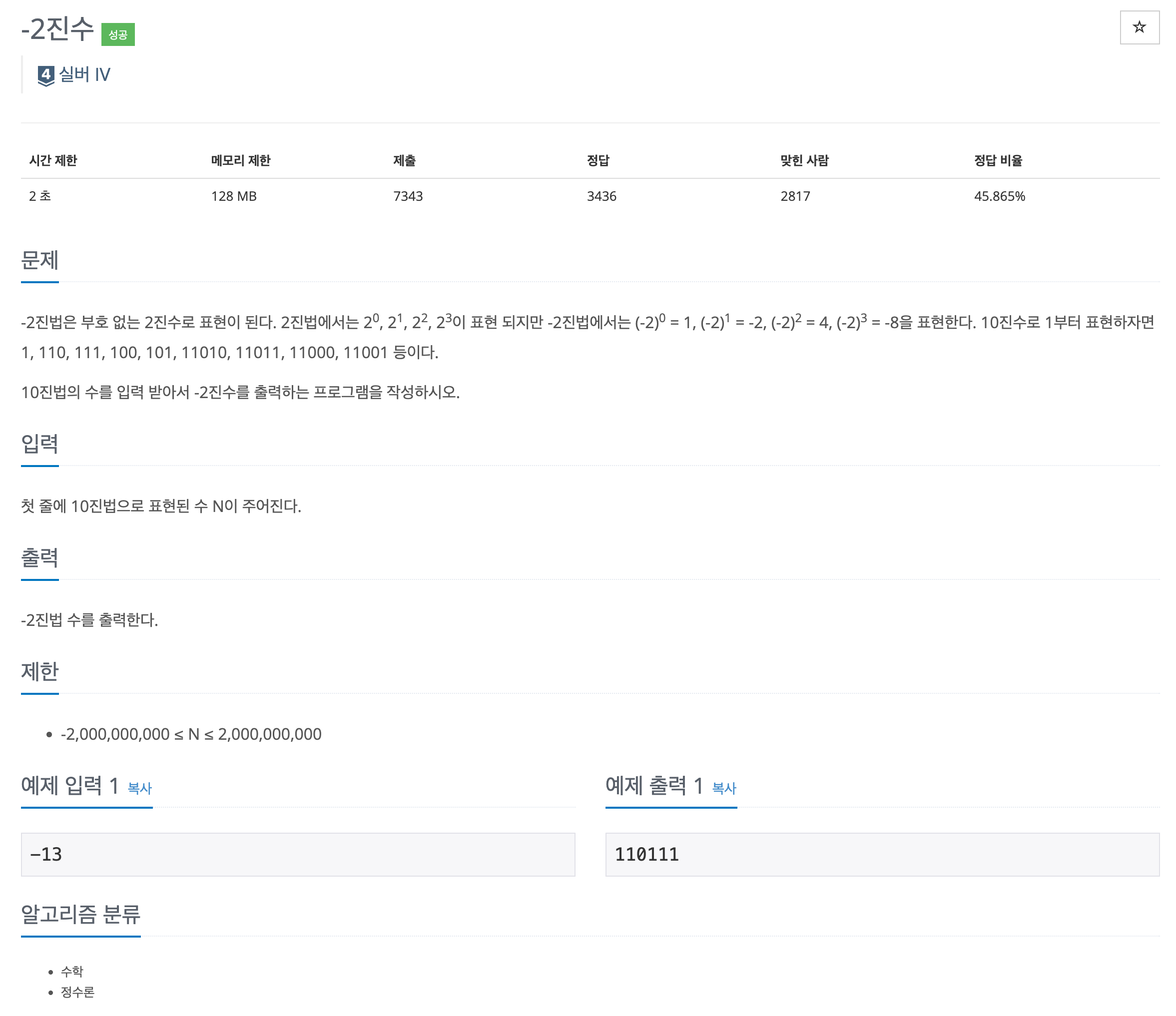1176x1016 pixels.
Task: Click the 맞힌 사람 value 2817
Action: [795, 196]
